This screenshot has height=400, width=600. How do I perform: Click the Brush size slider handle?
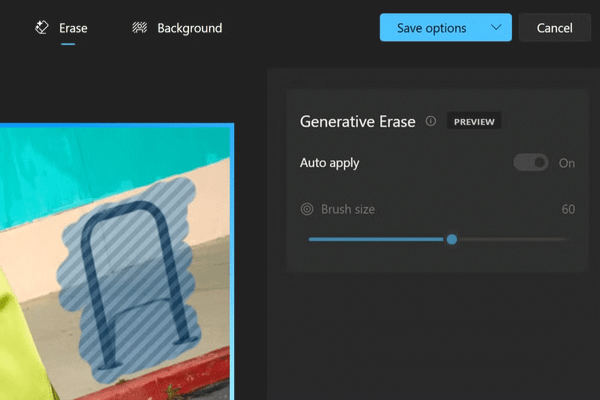(452, 239)
